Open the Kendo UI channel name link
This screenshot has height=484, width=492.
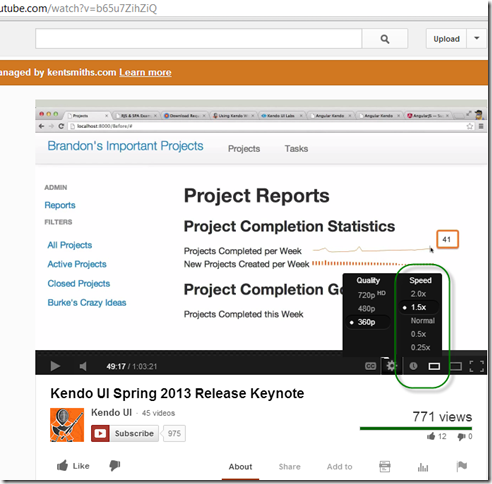click(112, 412)
